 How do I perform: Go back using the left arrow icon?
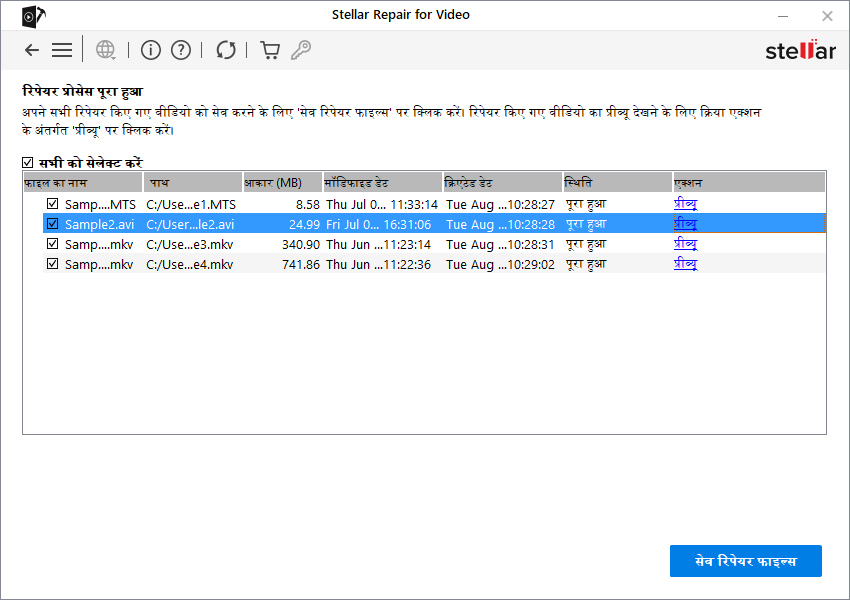pos(32,50)
